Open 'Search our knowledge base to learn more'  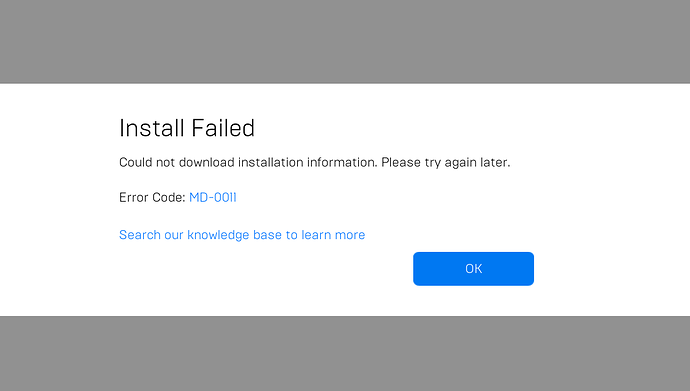[242, 235]
